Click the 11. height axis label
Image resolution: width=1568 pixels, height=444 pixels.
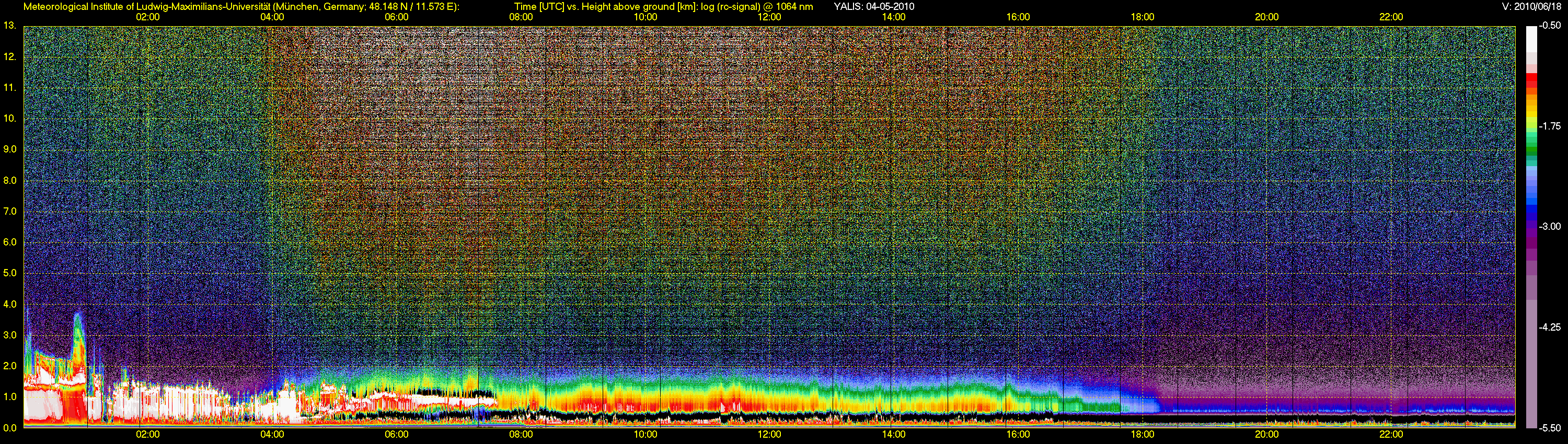(x=9, y=88)
